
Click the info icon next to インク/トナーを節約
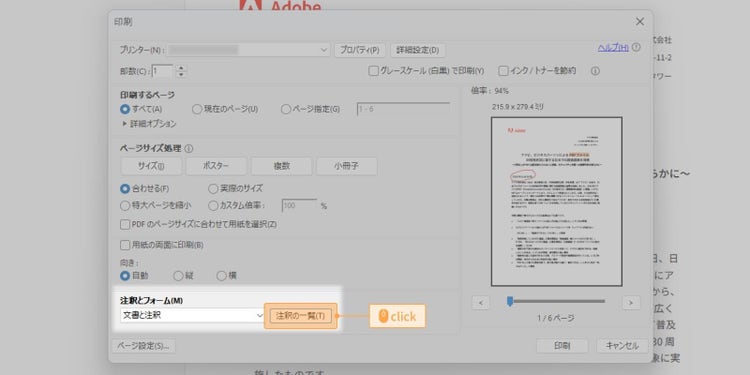pos(595,71)
